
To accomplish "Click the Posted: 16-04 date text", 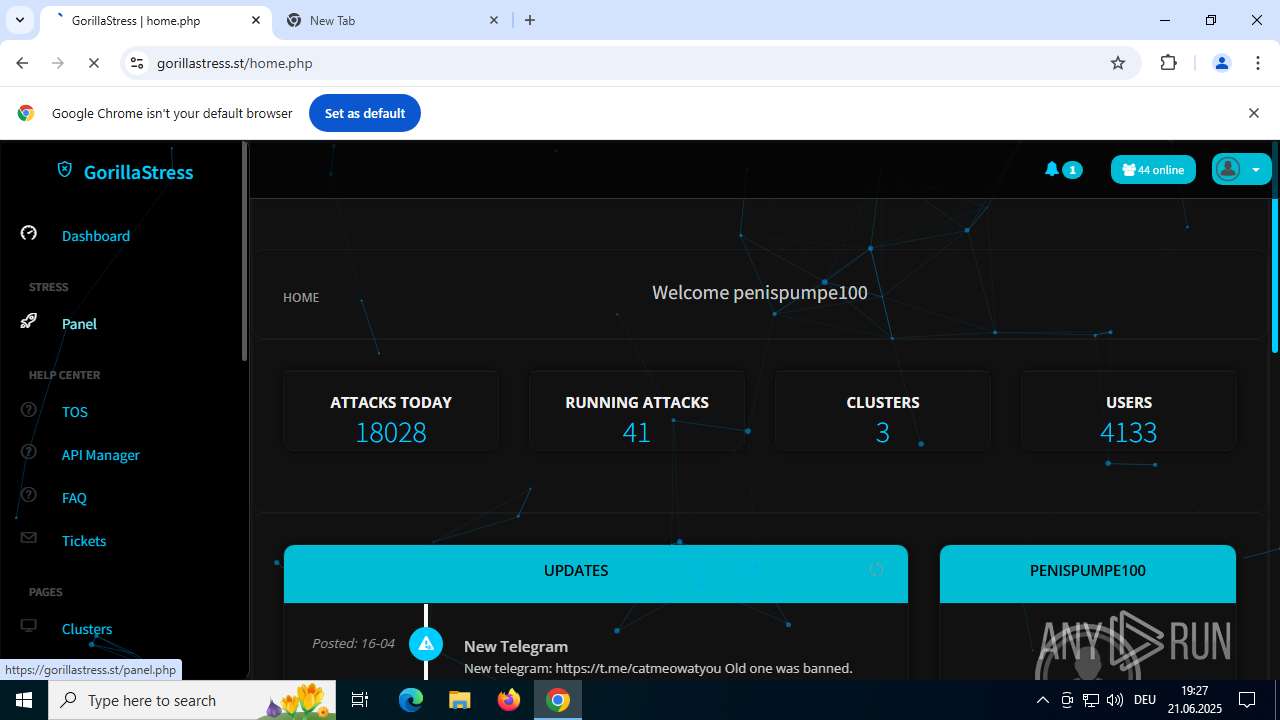I will click(353, 643).
